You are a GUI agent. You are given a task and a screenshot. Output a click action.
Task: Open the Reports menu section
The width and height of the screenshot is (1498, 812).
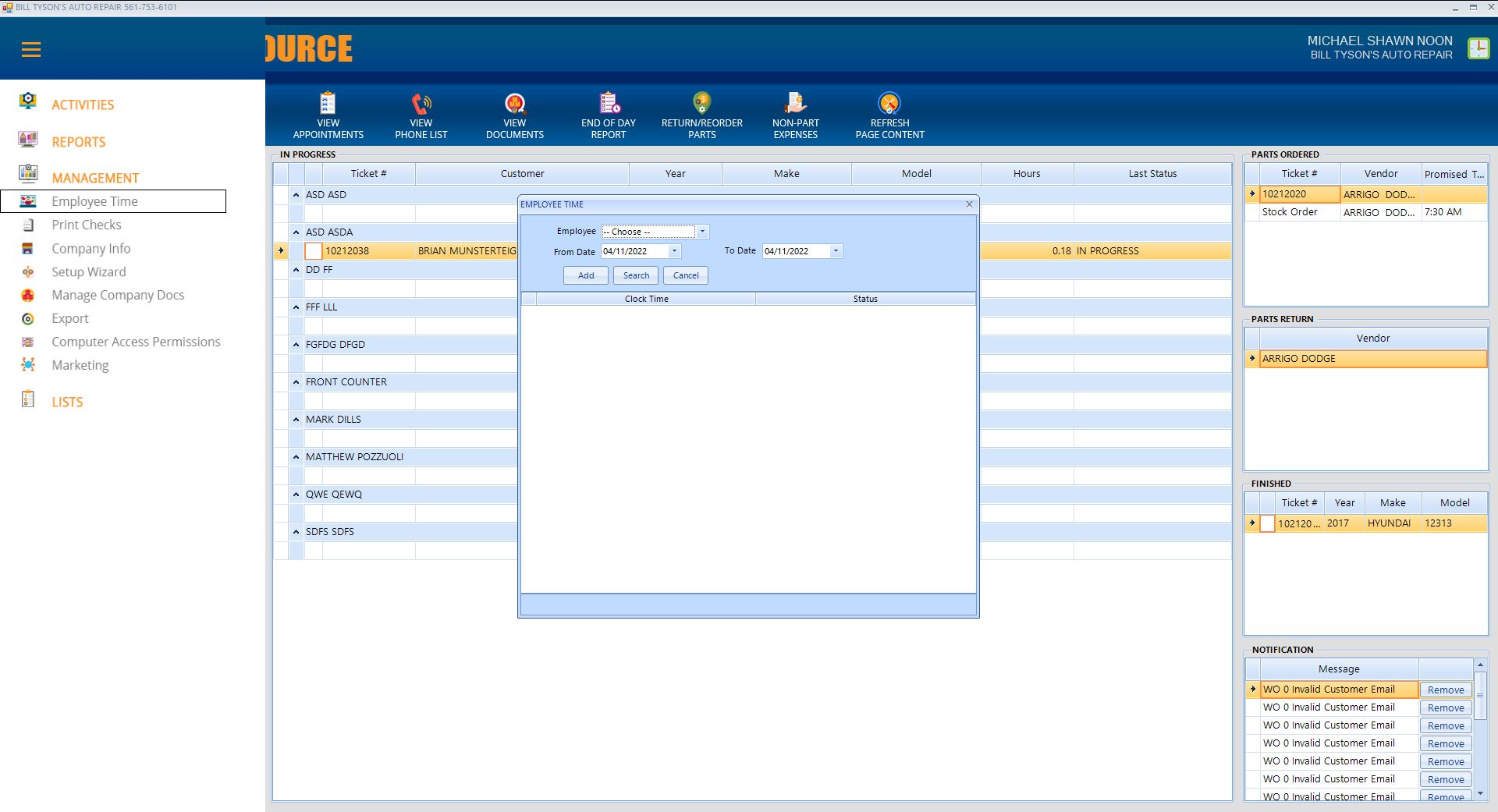point(78,142)
